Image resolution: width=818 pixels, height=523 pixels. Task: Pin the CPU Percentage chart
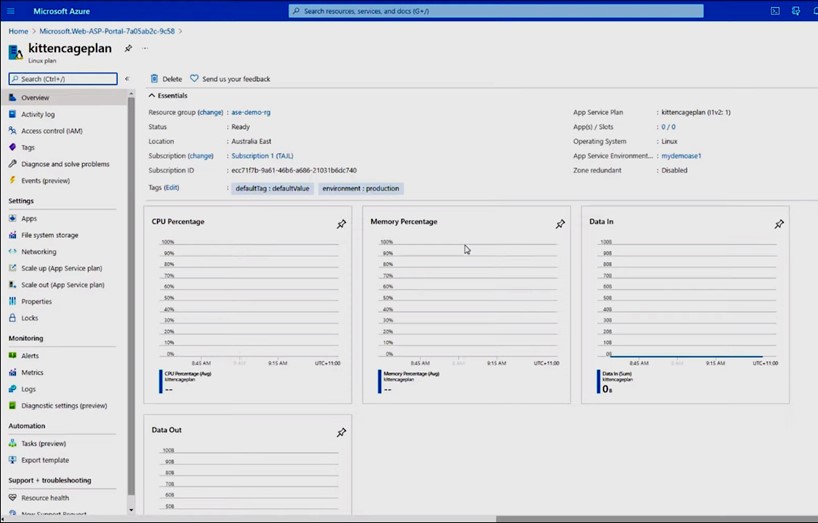tap(341, 224)
